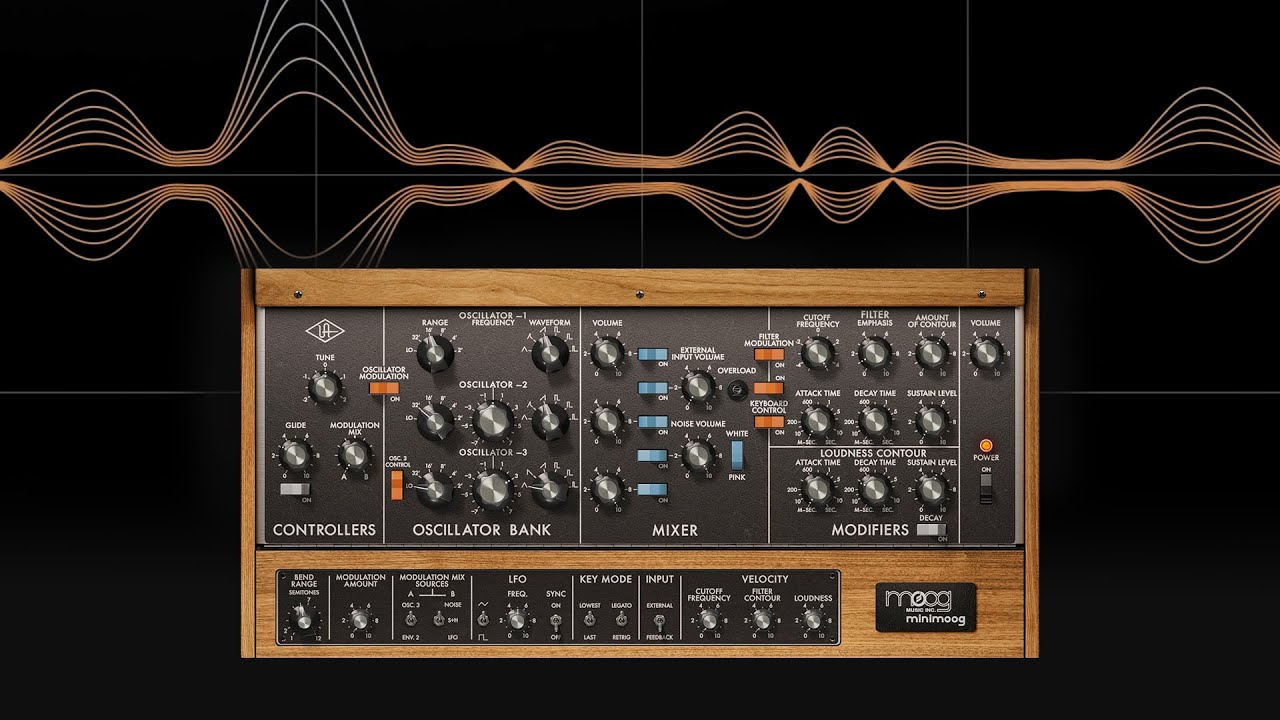This screenshot has width=1280, height=720.
Task: Click the Oscillator 2 Waveform knob
Action: [549, 421]
